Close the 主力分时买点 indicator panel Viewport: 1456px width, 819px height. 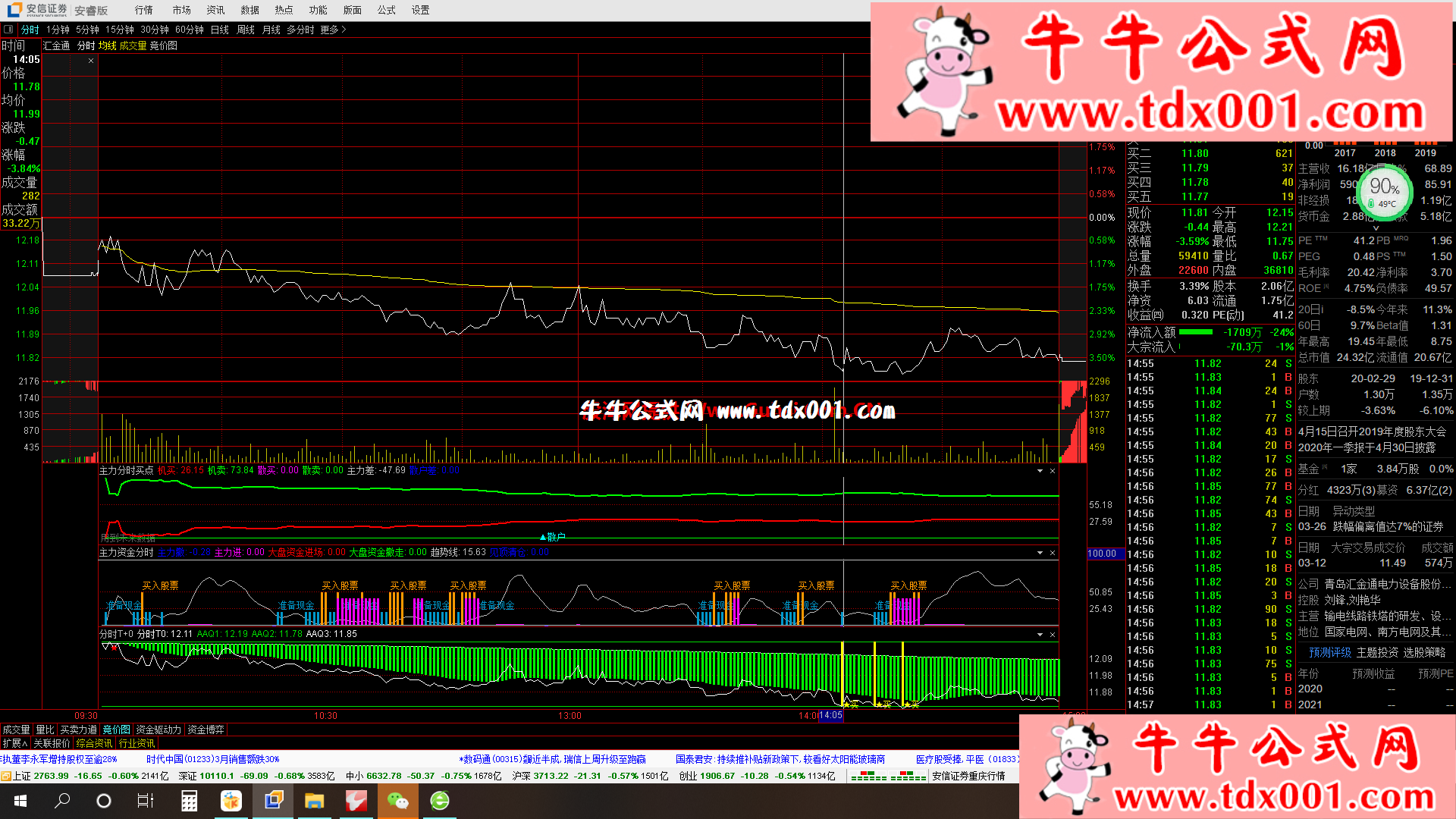pos(1053,471)
